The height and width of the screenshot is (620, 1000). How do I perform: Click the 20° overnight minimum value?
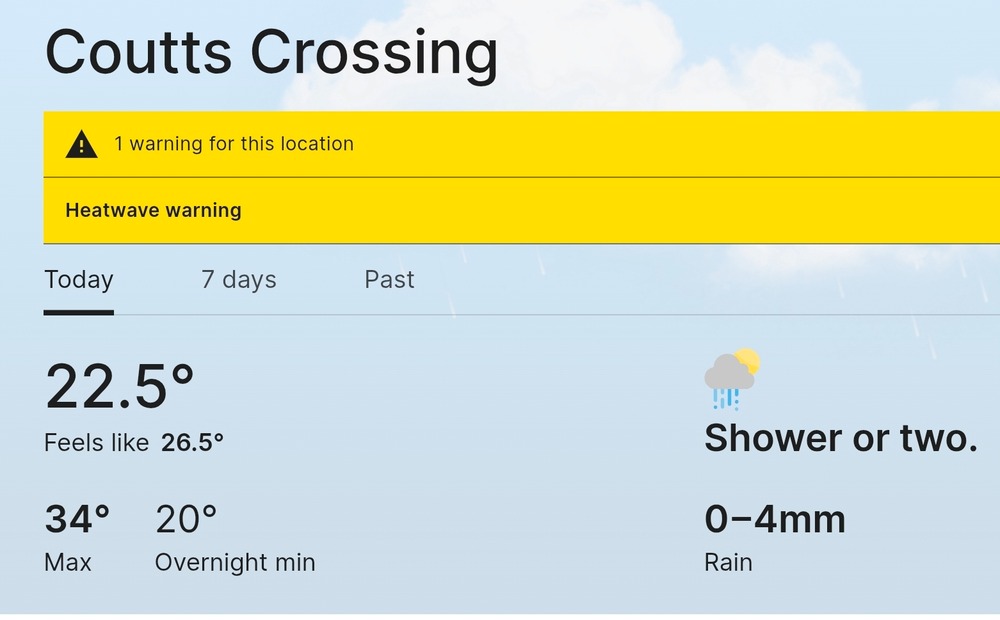(186, 520)
